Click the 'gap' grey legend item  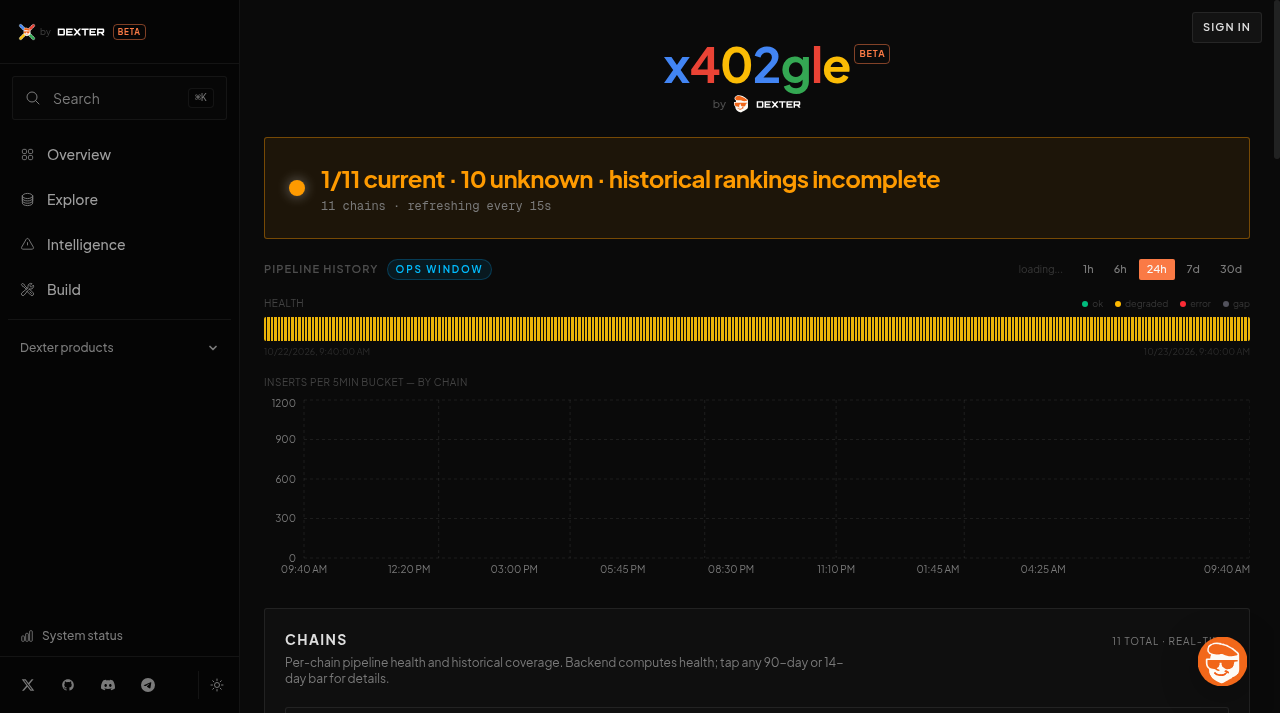coord(1236,304)
